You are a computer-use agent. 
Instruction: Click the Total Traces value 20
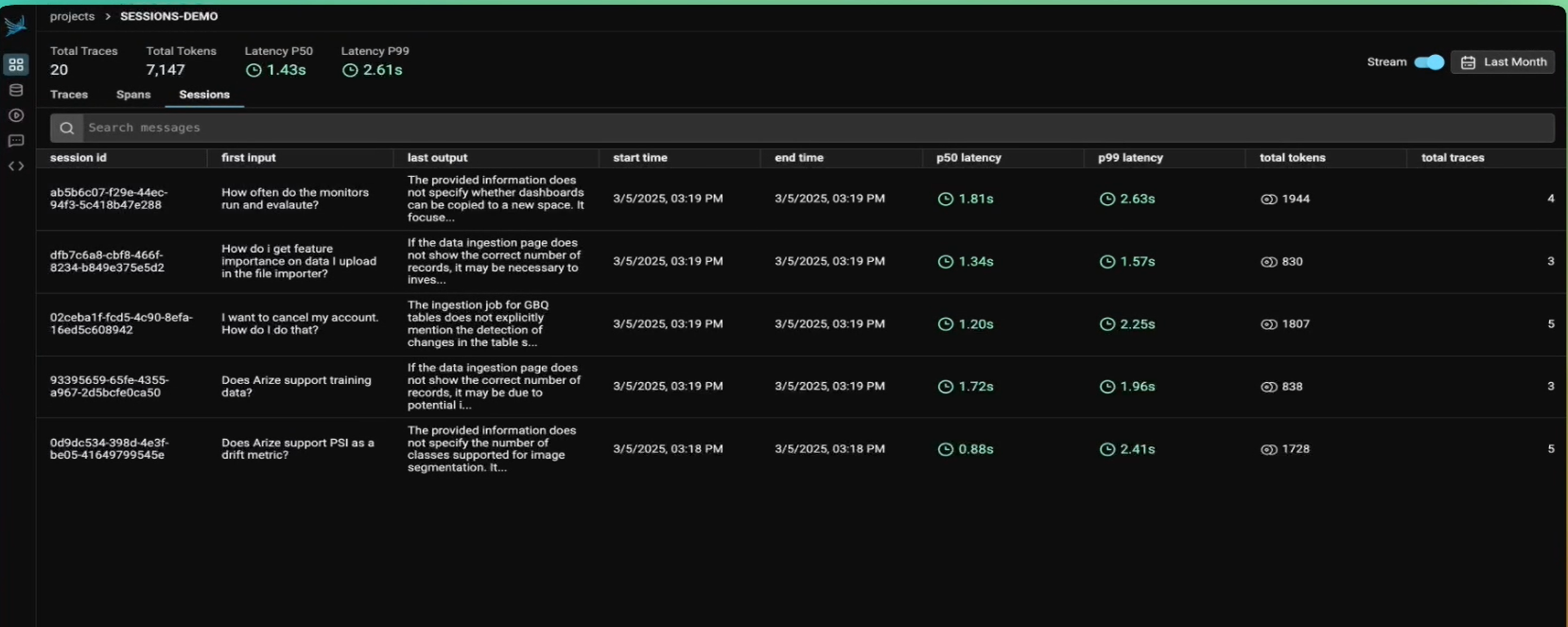(60, 70)
